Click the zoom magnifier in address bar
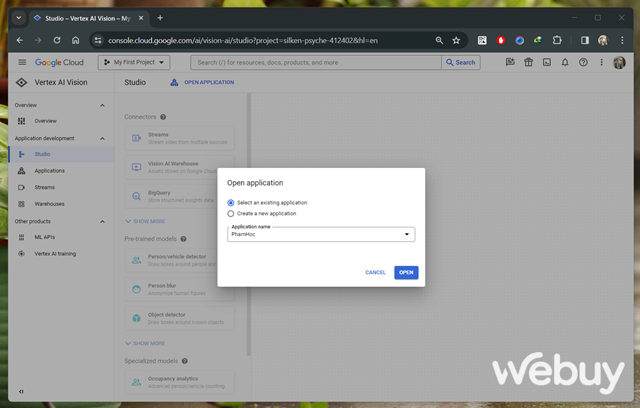640x408 pixels. pyautogui.click(x=439, y=40)
